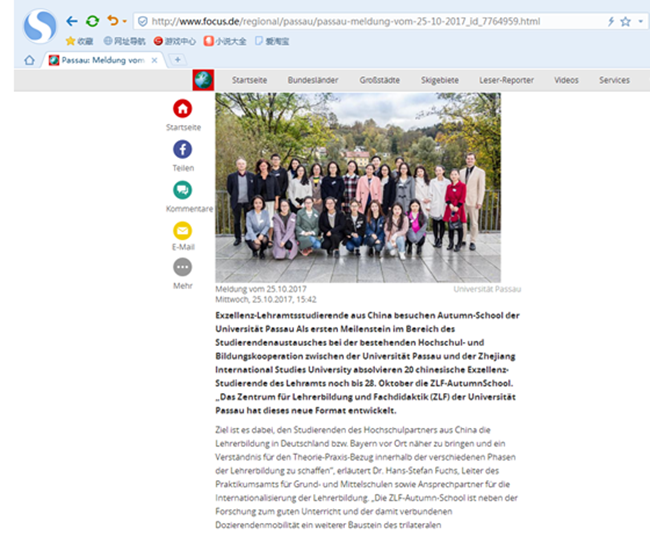Open the site navigation bookmark
The image size is (650, 536).
click(124, 41)
